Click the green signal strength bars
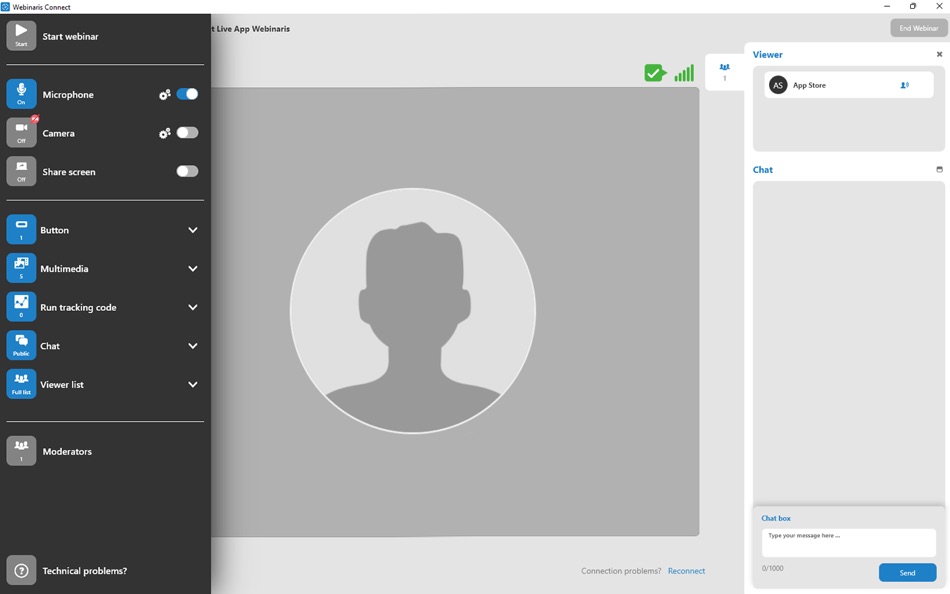Viewport: 950px width, 594px height. click(684, 73)
